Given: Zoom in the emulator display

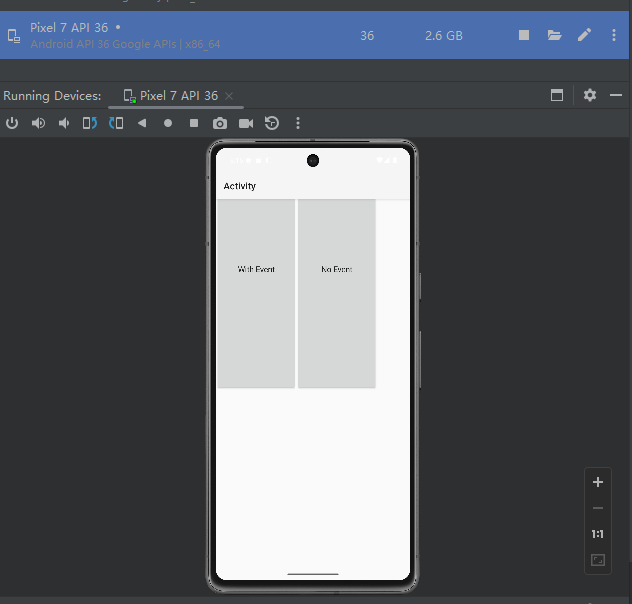Looking at the screenshot, I should click(598, 482).
